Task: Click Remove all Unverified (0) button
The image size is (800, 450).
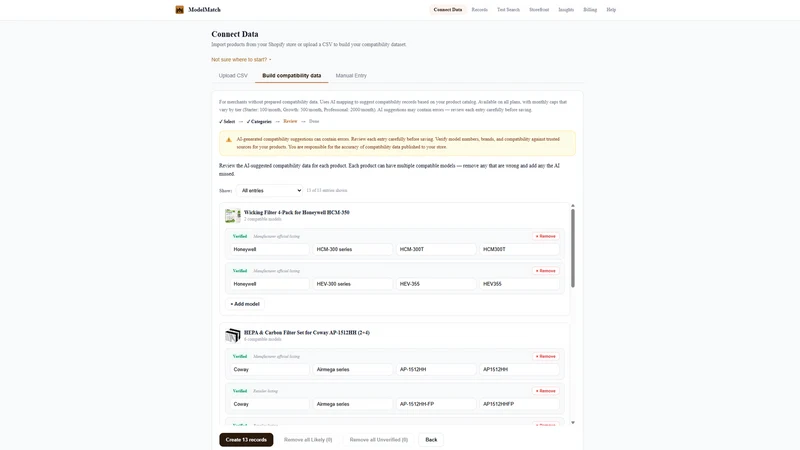Action: tap(379, 440)
